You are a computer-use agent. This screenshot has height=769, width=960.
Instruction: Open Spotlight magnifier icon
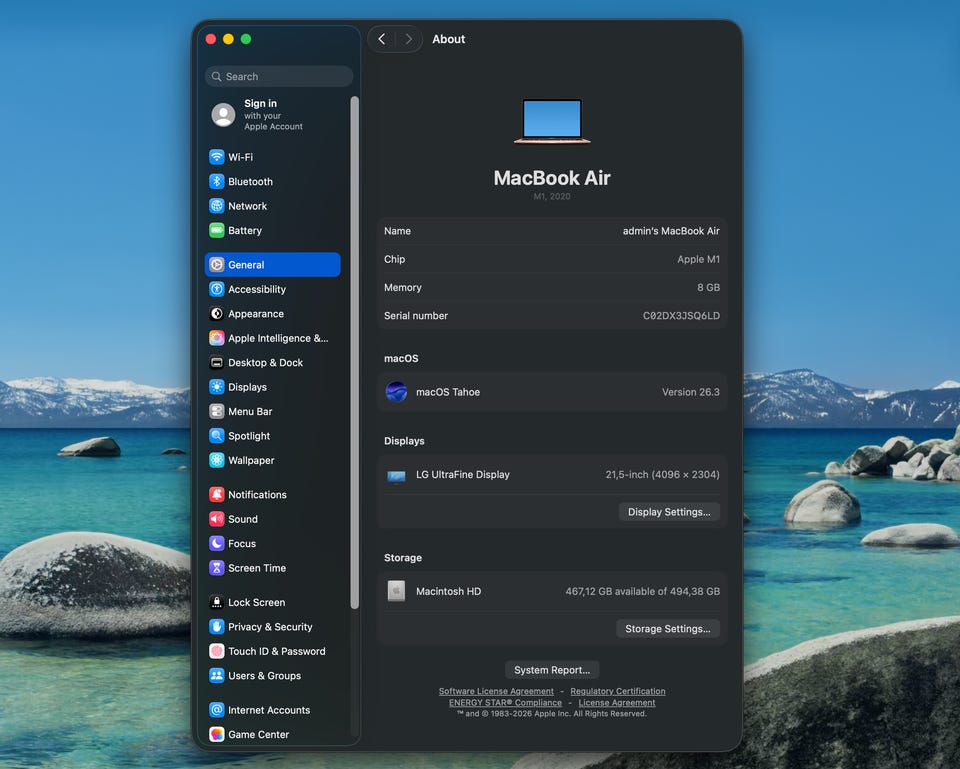coord(217,436)
